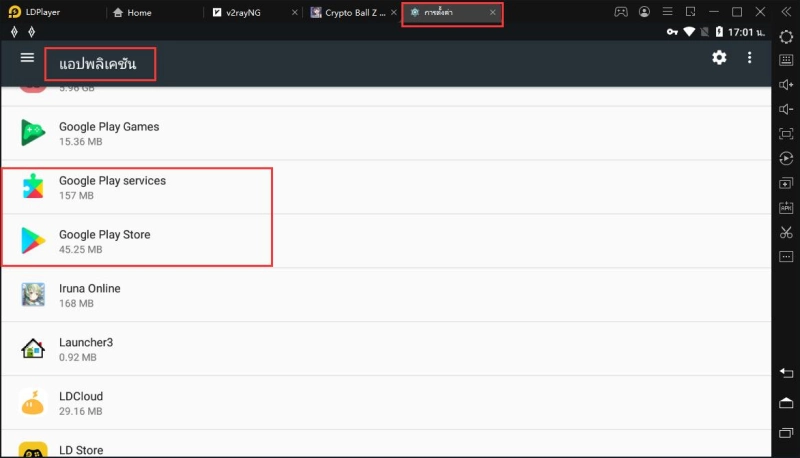Viewport: 800px width, 458px height.
Task: Decrease volume with sidebar speaker minus
Action: [x=786, y=109]
